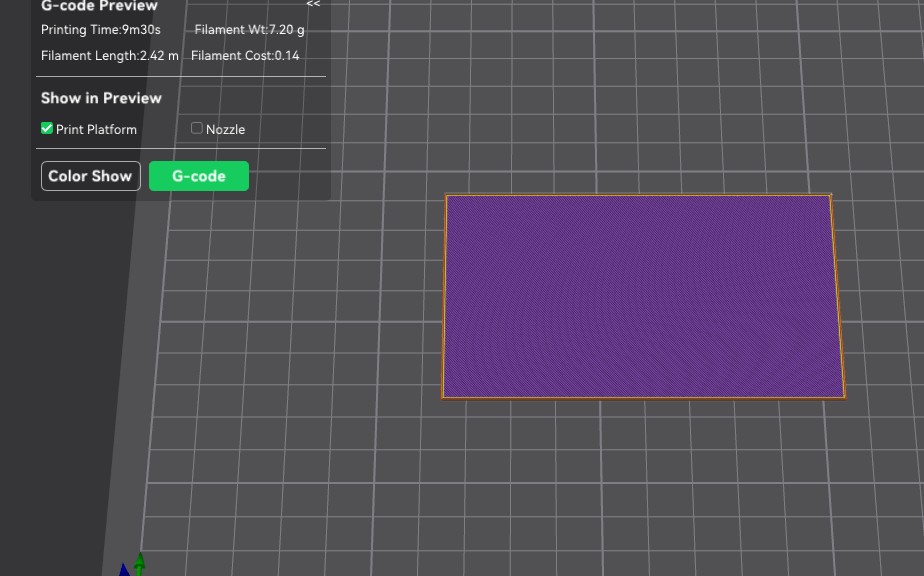
Task: Uncheck the Print Platform checkbox
Action: tap(47, 129)
